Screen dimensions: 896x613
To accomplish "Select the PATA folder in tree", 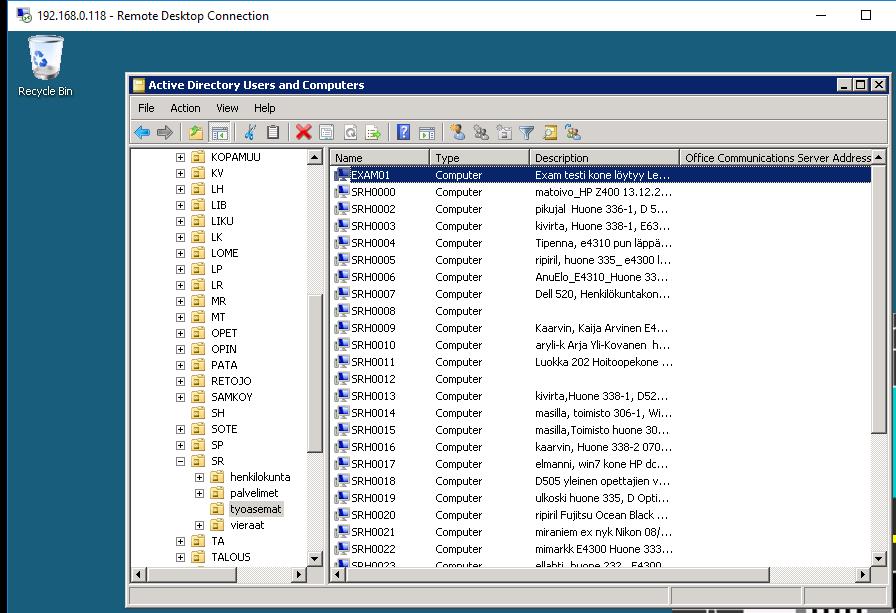I will [224, 365].
